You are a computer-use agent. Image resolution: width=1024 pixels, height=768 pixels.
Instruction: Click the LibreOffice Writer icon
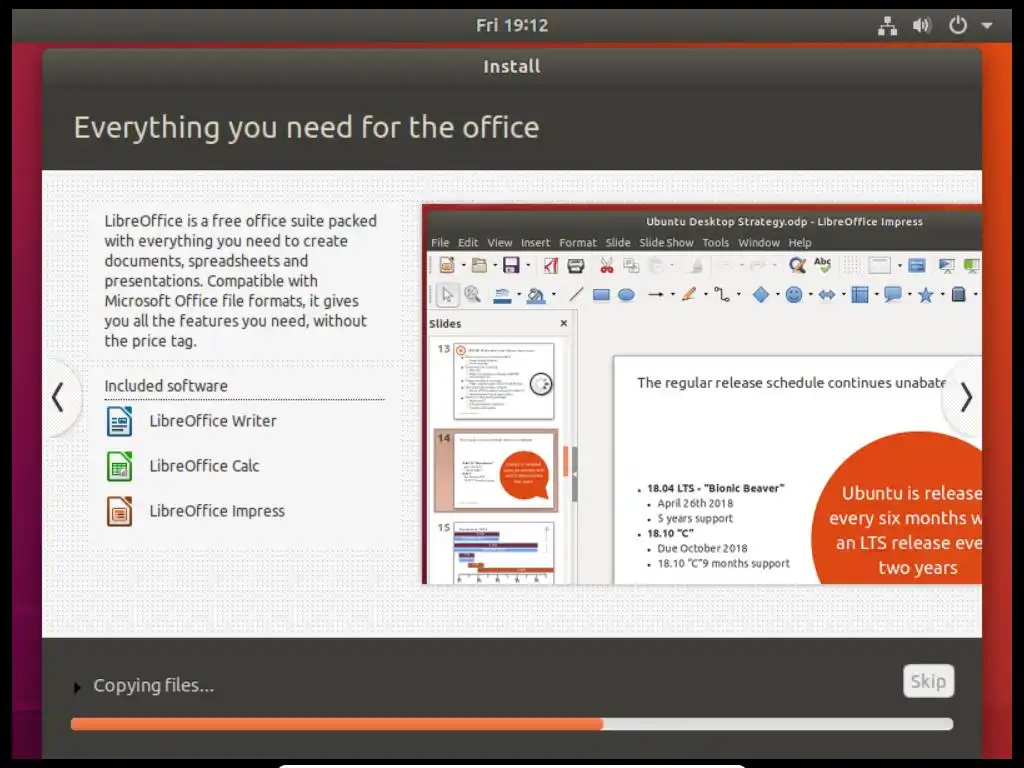[120, 421]
